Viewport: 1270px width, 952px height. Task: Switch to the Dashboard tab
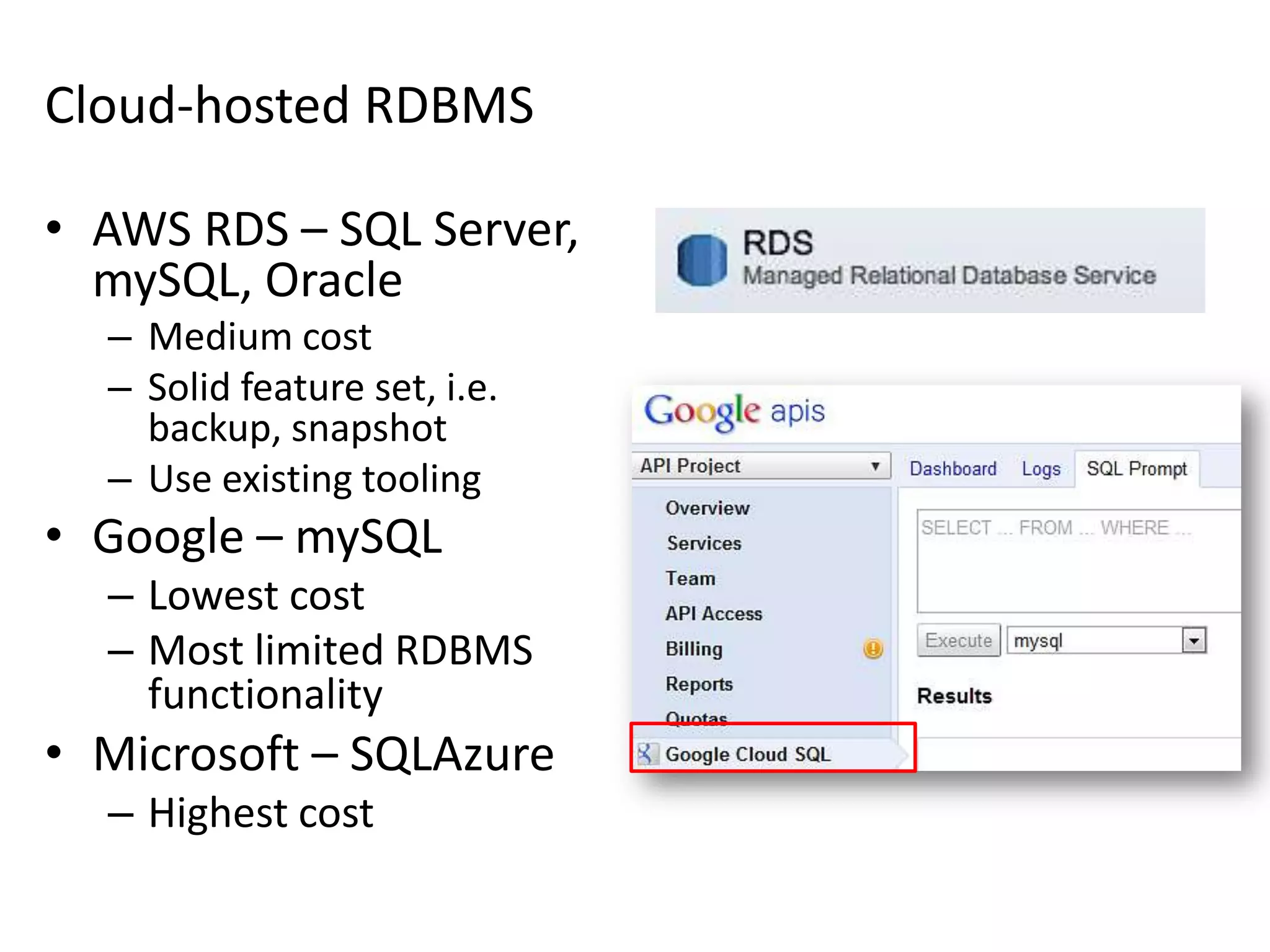[953, 469]
